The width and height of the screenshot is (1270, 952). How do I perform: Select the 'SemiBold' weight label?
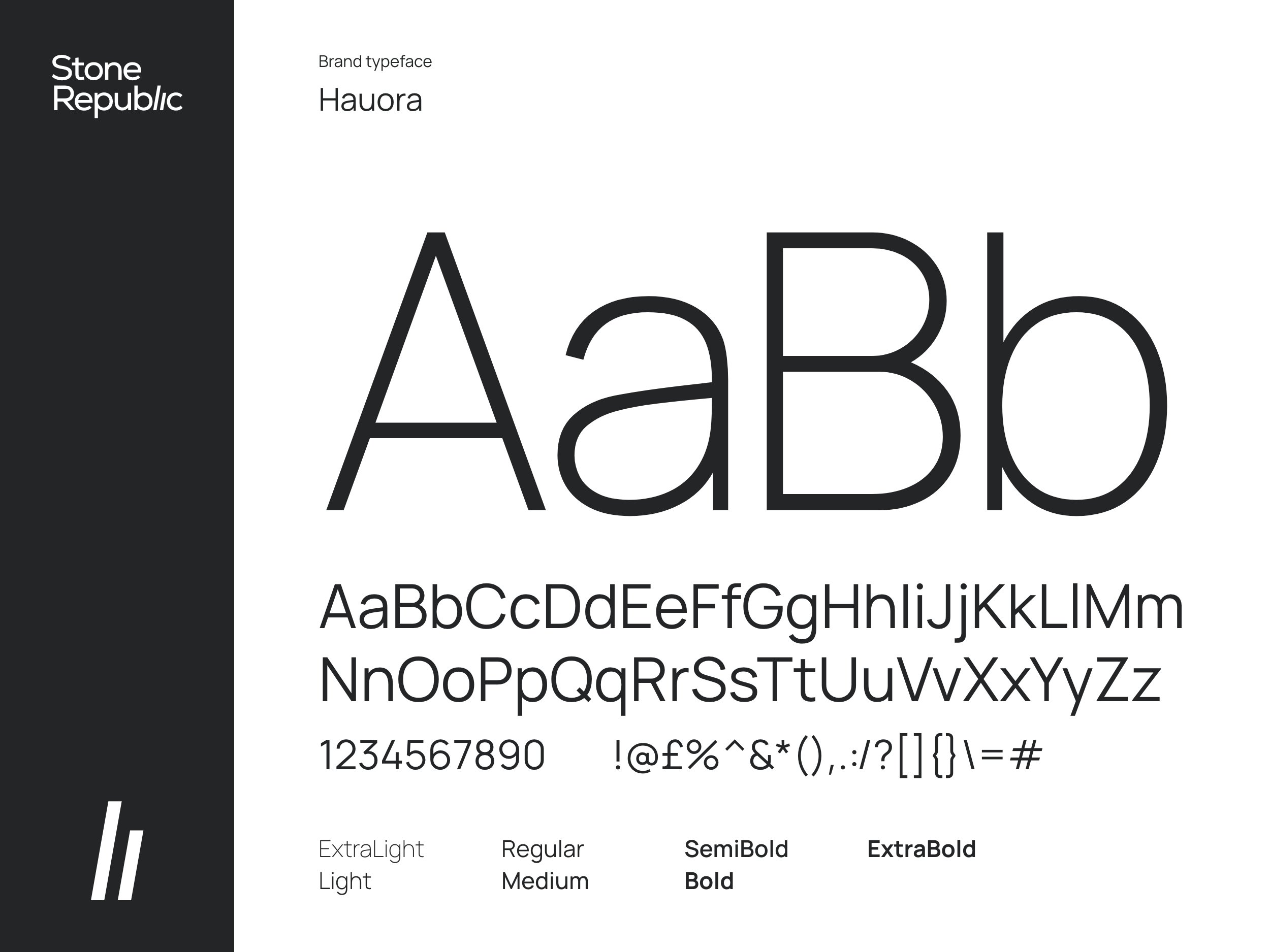pyautogui.click(x=736, y=849)
